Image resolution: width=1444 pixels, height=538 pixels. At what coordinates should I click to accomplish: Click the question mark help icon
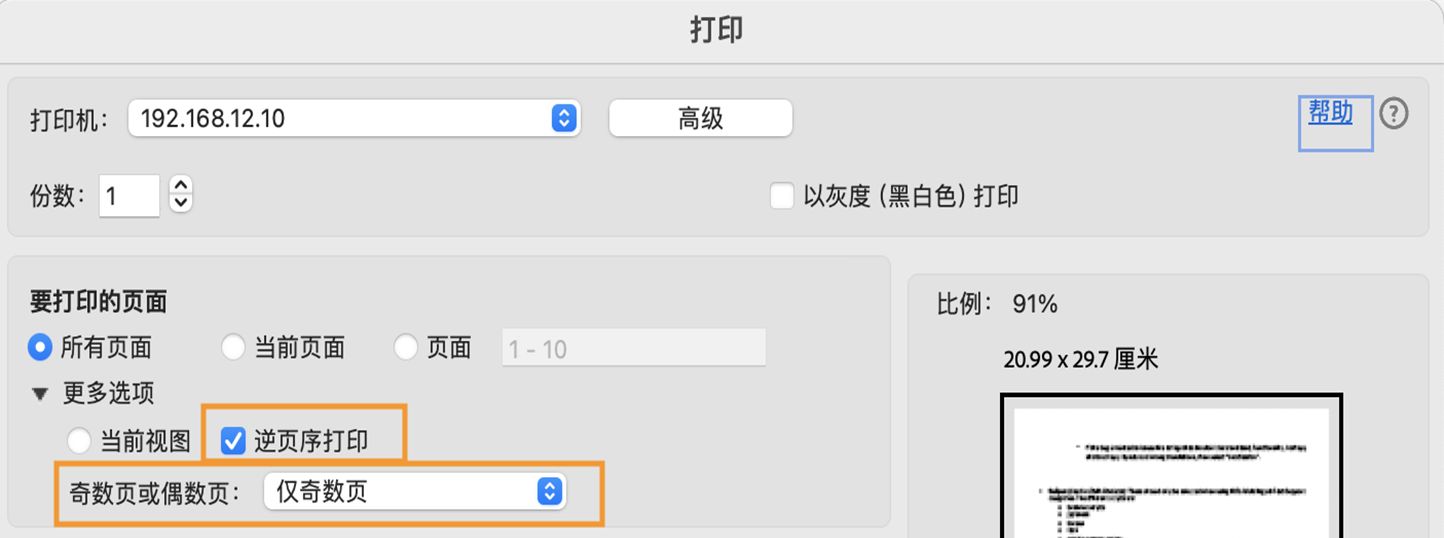[1393, 115]
